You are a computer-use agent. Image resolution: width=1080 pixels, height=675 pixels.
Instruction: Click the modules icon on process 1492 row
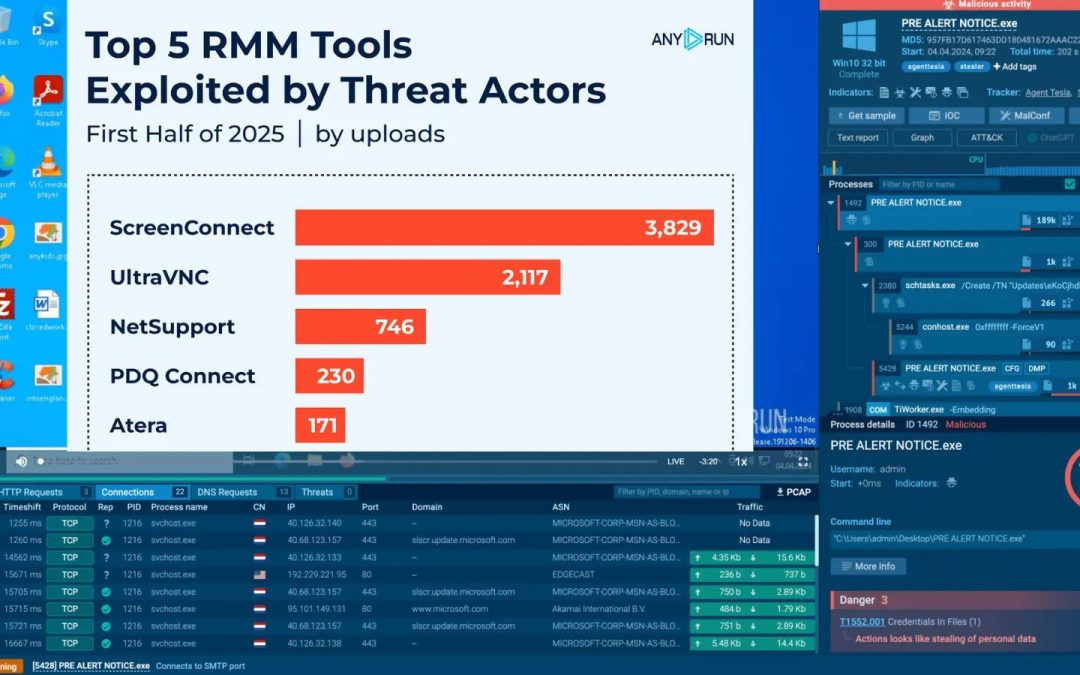1068,220
